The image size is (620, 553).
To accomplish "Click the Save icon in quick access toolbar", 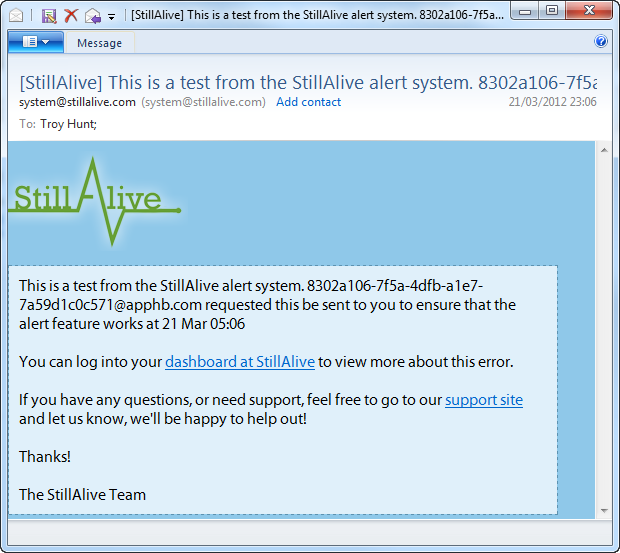I will (x=49, y=16).
